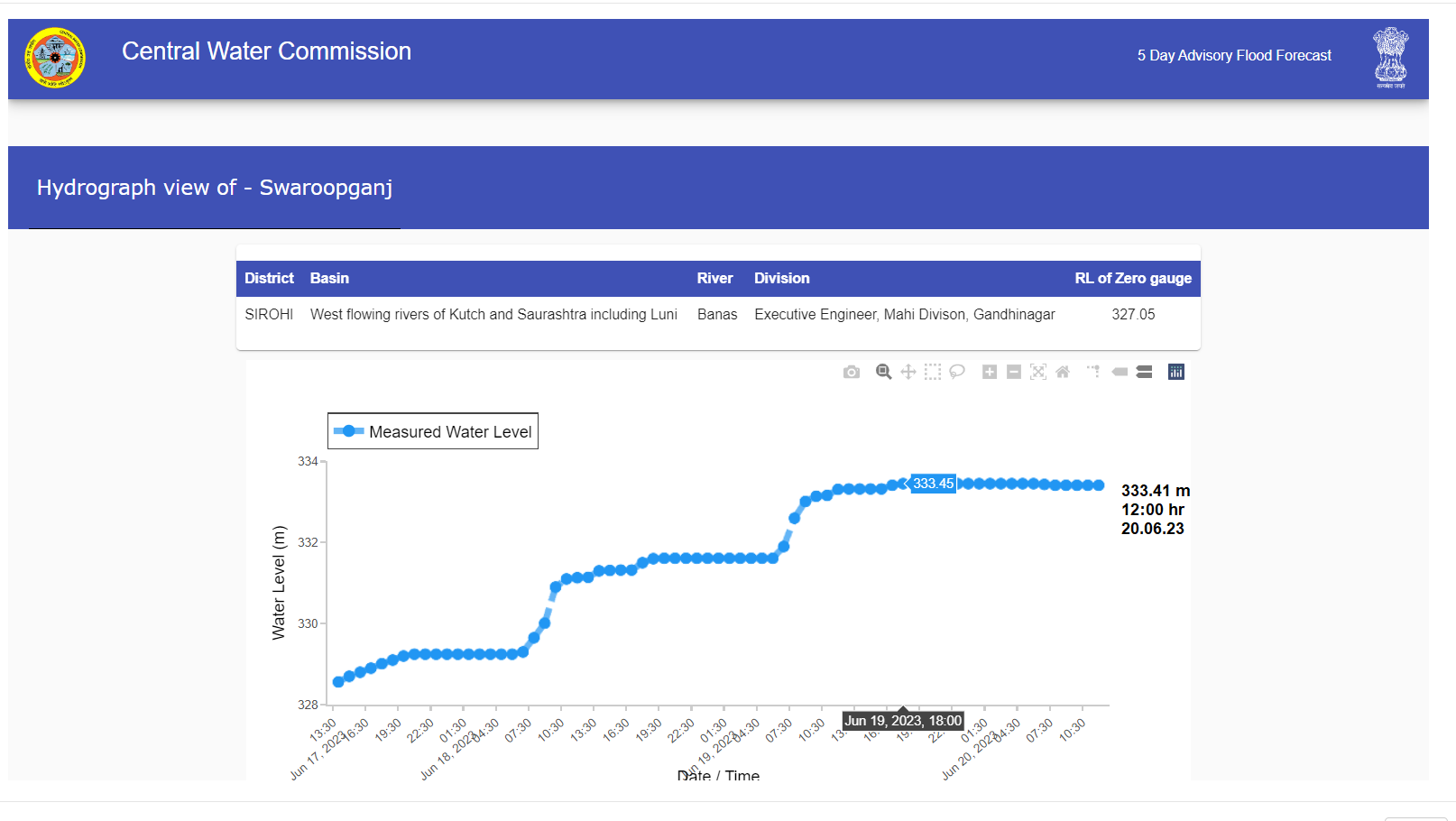Toggle Measured Water Level legend entry
This screenshot has height=821, width=1456.
pyautogui.click(x=433, y=431)
